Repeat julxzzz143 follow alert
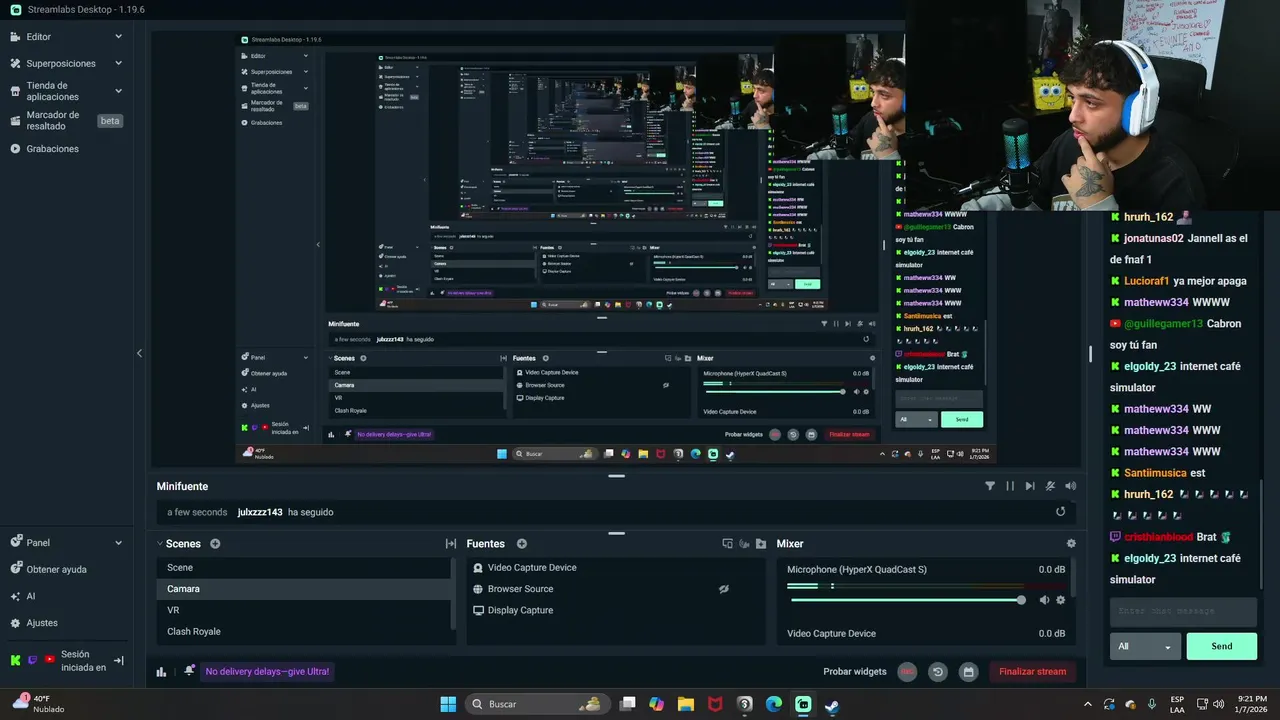Screen dimensions: 1280x720 [1061, 512]
